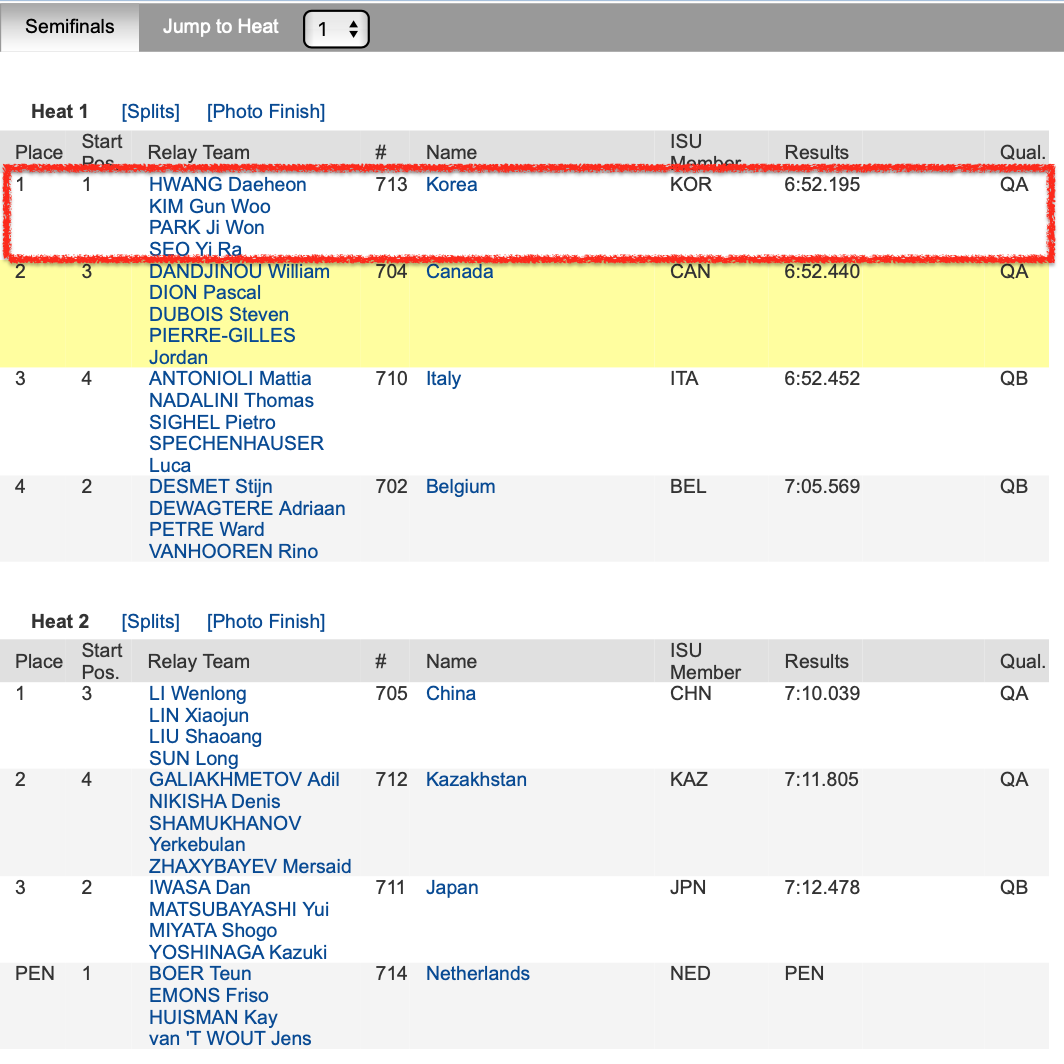The image size is (1064, 1064).
Task: Click skater HWANG Daeheon
Action: pyautogui.click(x=227, y=185)
